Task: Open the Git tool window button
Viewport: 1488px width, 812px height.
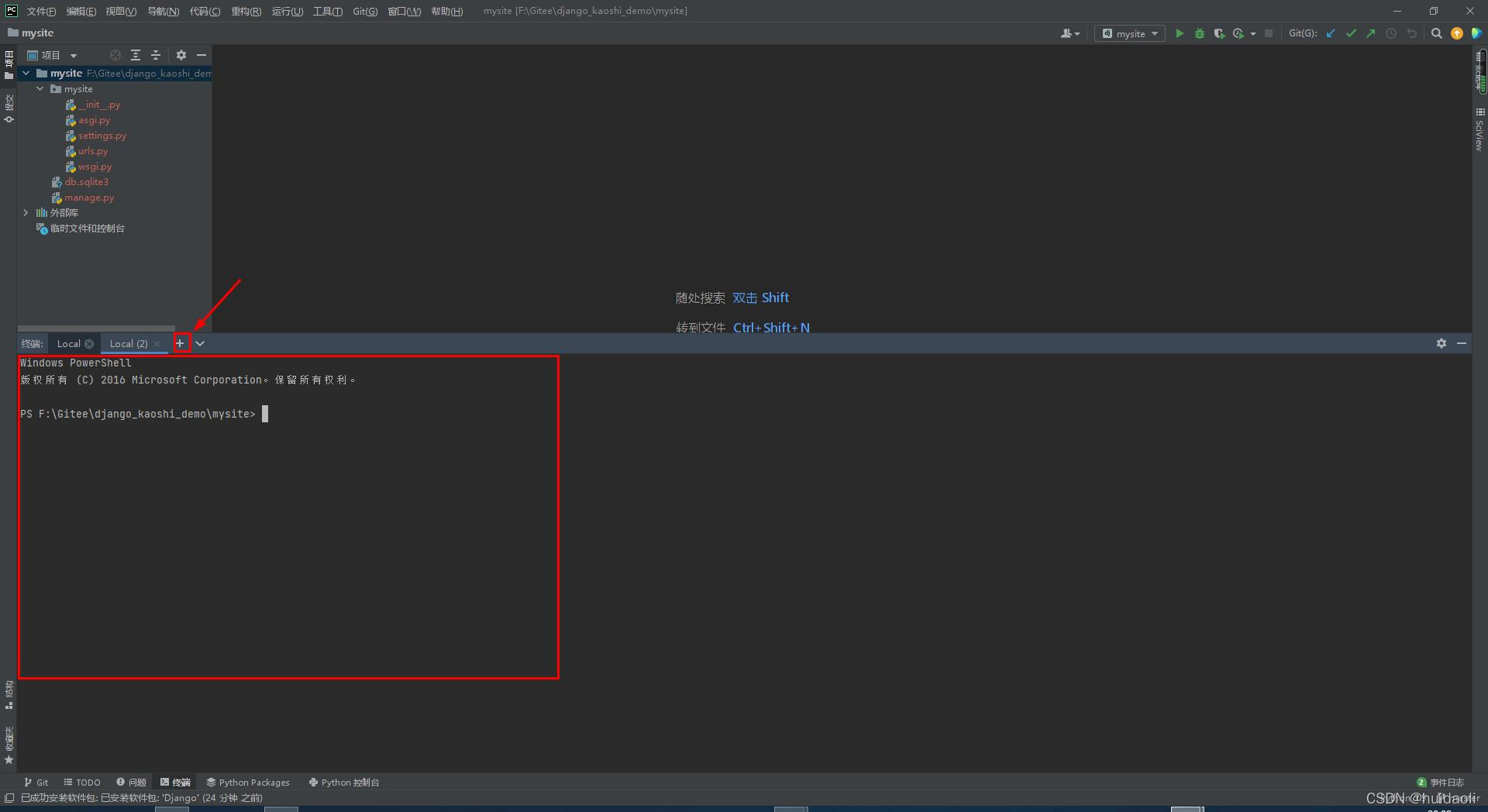Action: tap(36, 783)
